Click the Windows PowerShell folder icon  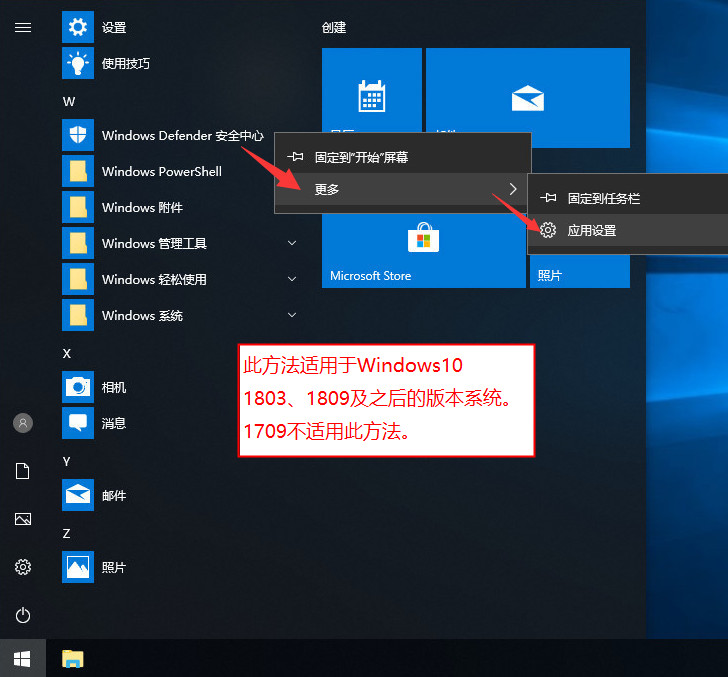[x=78, y=171]
